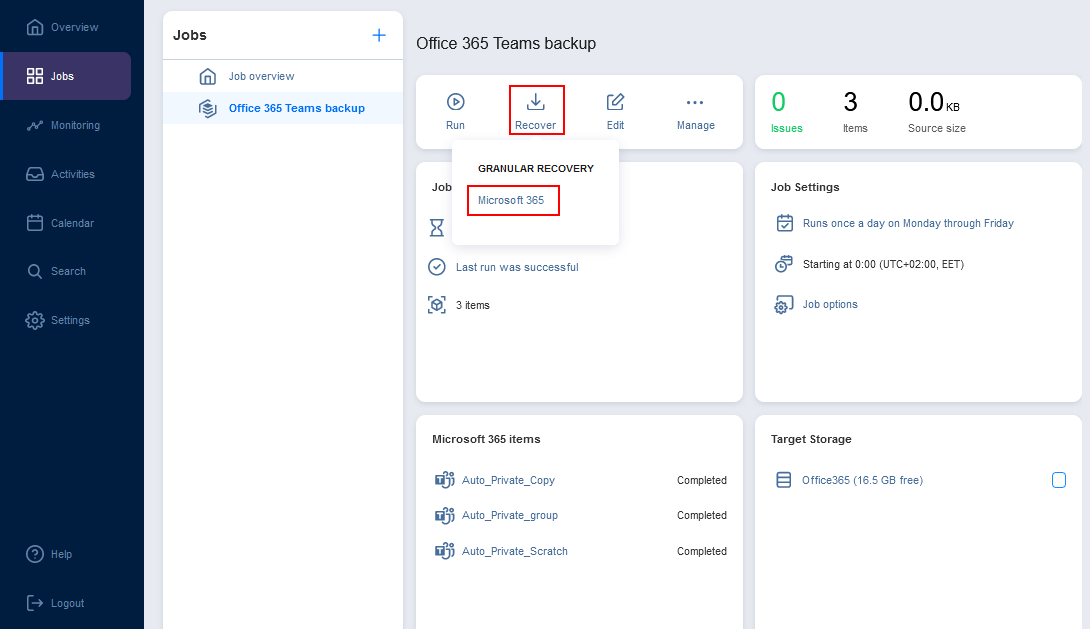The height and width of the screenshot is (629, 1090).
Task: Open the Auto_Private_Copy team item
Action: click(508, 480)
